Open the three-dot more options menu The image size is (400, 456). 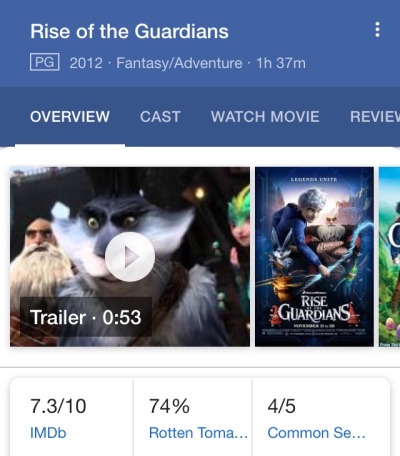pos(377,30)
